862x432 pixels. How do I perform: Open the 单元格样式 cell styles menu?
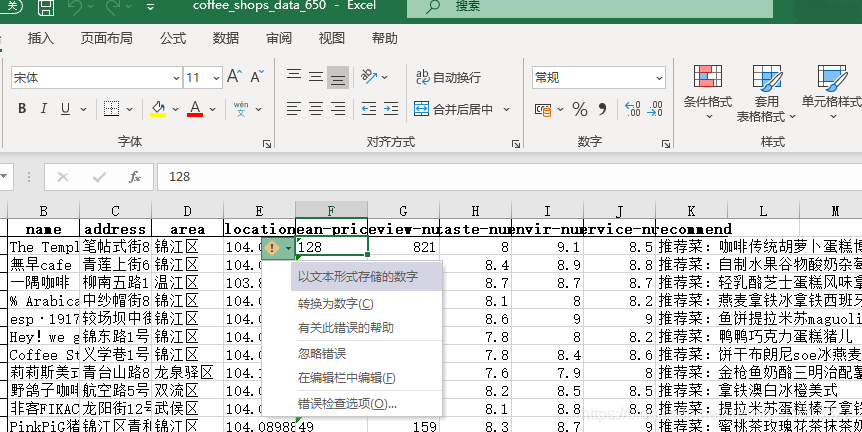(832, 93)
